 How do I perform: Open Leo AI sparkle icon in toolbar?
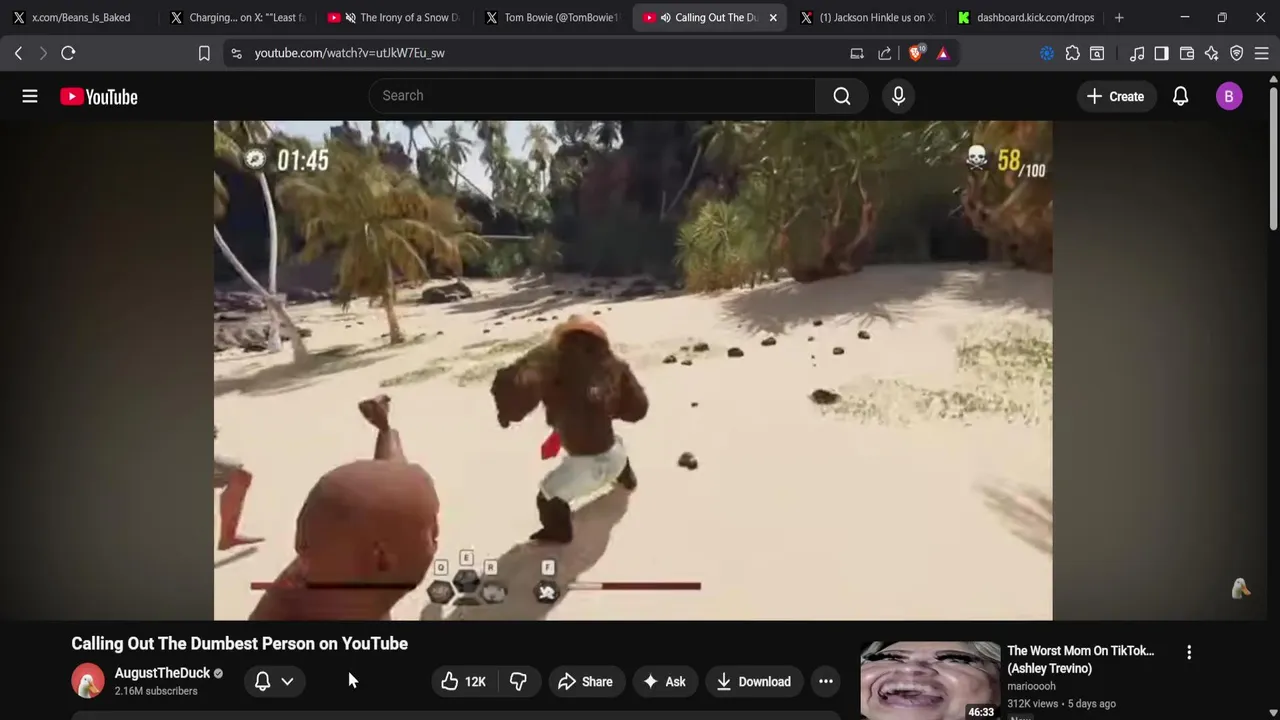point(1212,53)
